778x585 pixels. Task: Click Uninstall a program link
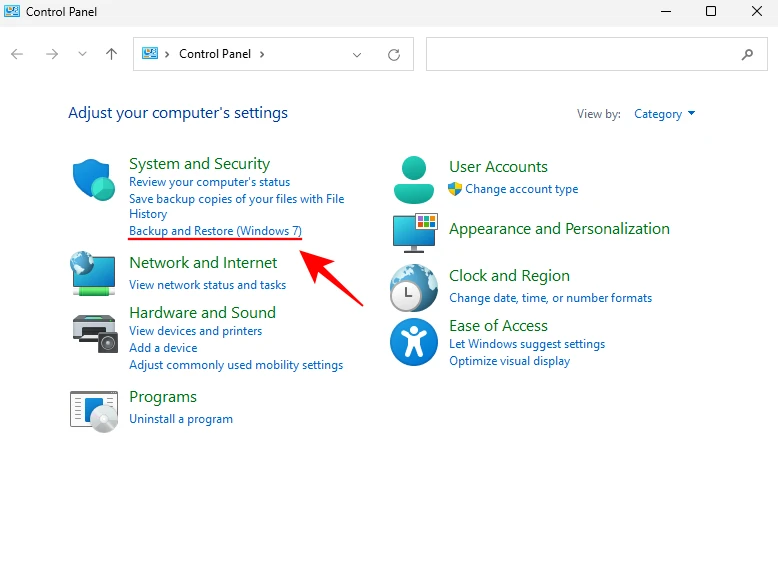pyautogui.click(x=181, y=419)
